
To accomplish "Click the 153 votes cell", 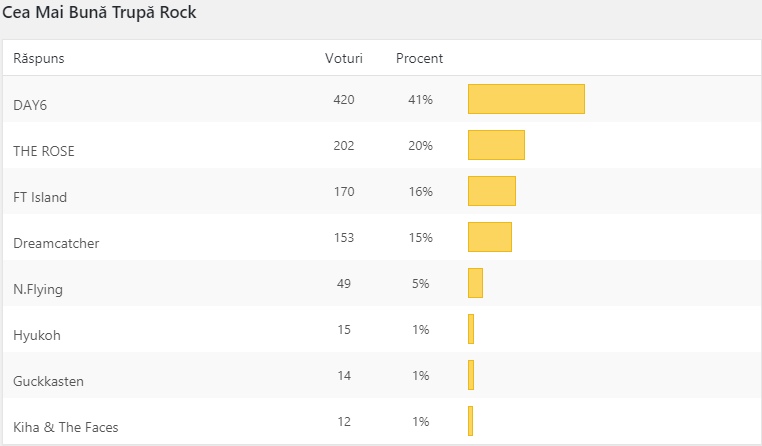I will tap(344, 237).
